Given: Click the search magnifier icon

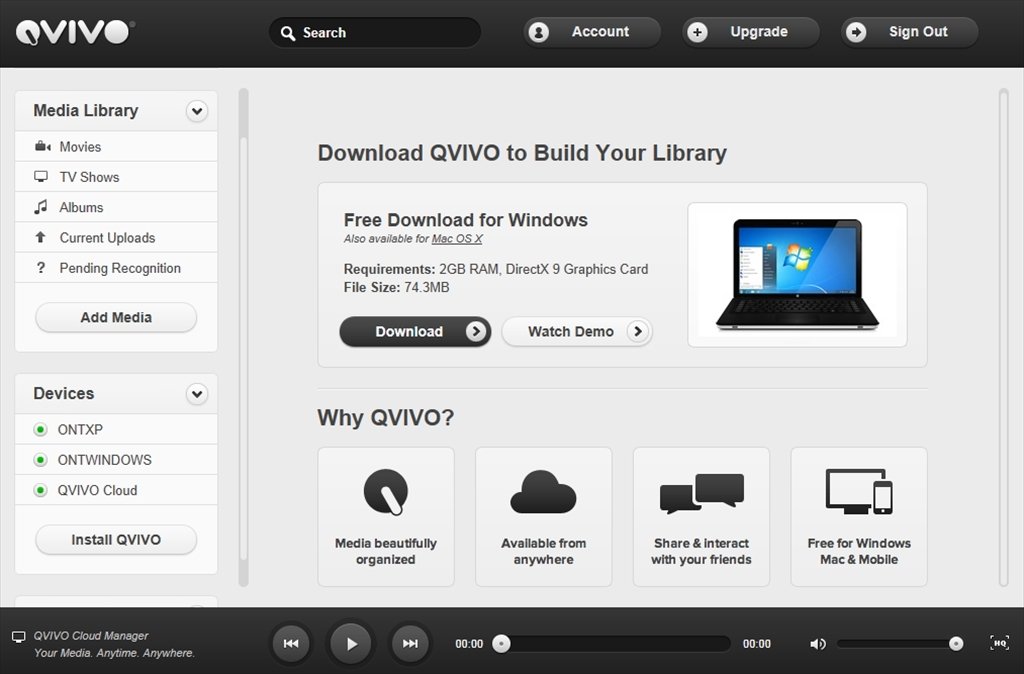Looking at the screenshot, I should coord(287,33).
